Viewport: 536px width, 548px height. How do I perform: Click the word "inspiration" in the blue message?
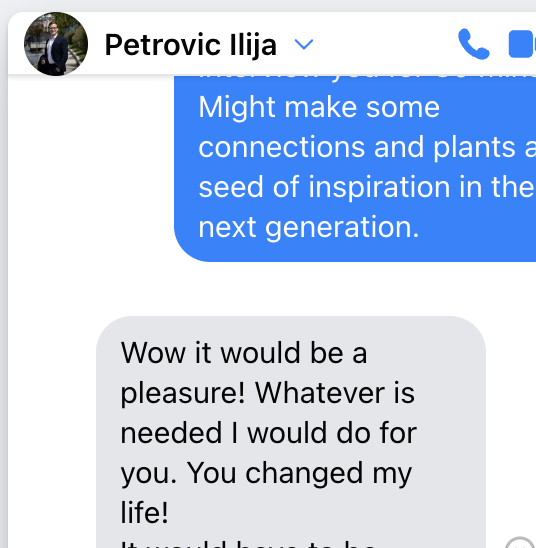click(x=379, y=187)
